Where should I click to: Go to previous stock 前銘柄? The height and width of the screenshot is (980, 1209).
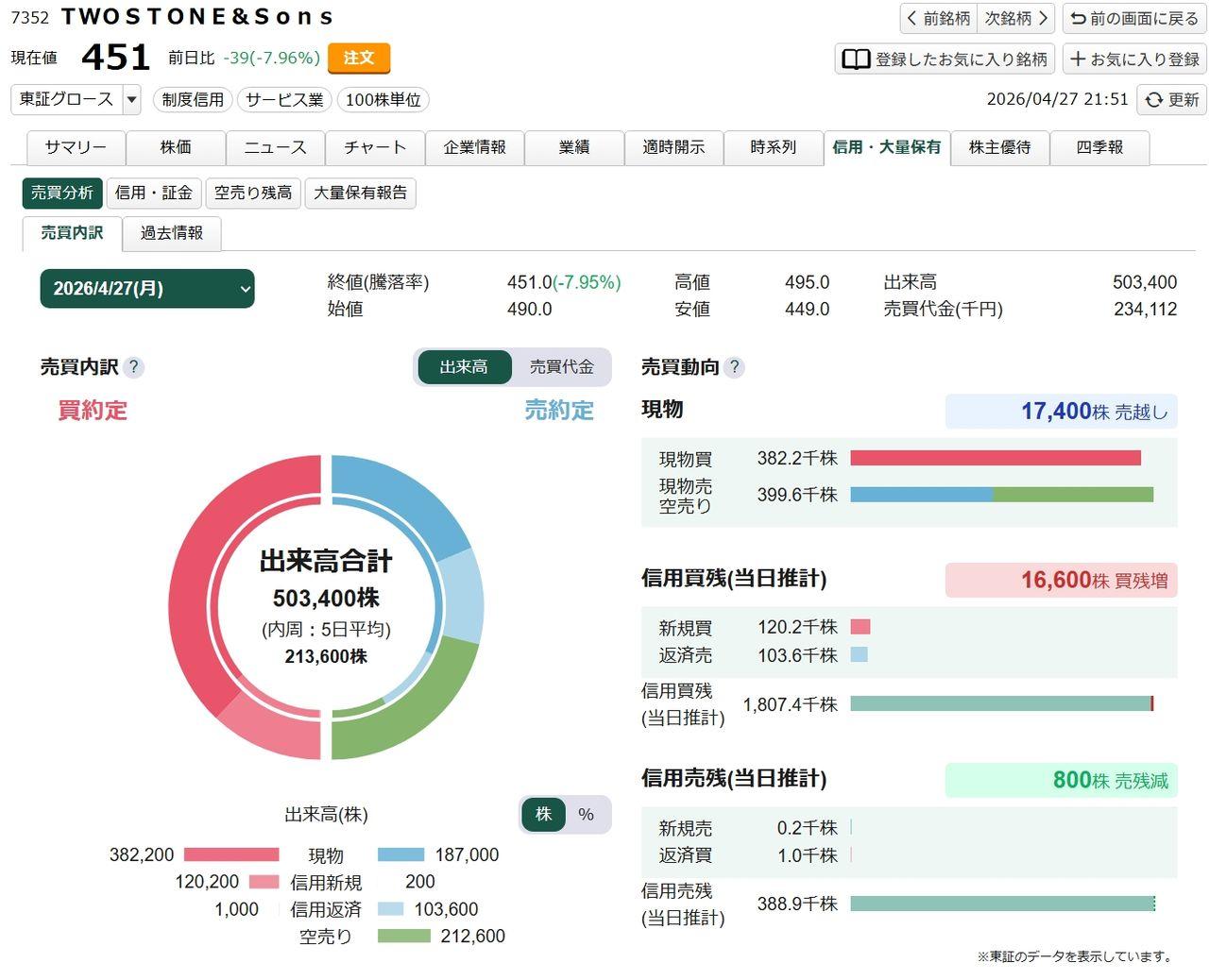938,19
